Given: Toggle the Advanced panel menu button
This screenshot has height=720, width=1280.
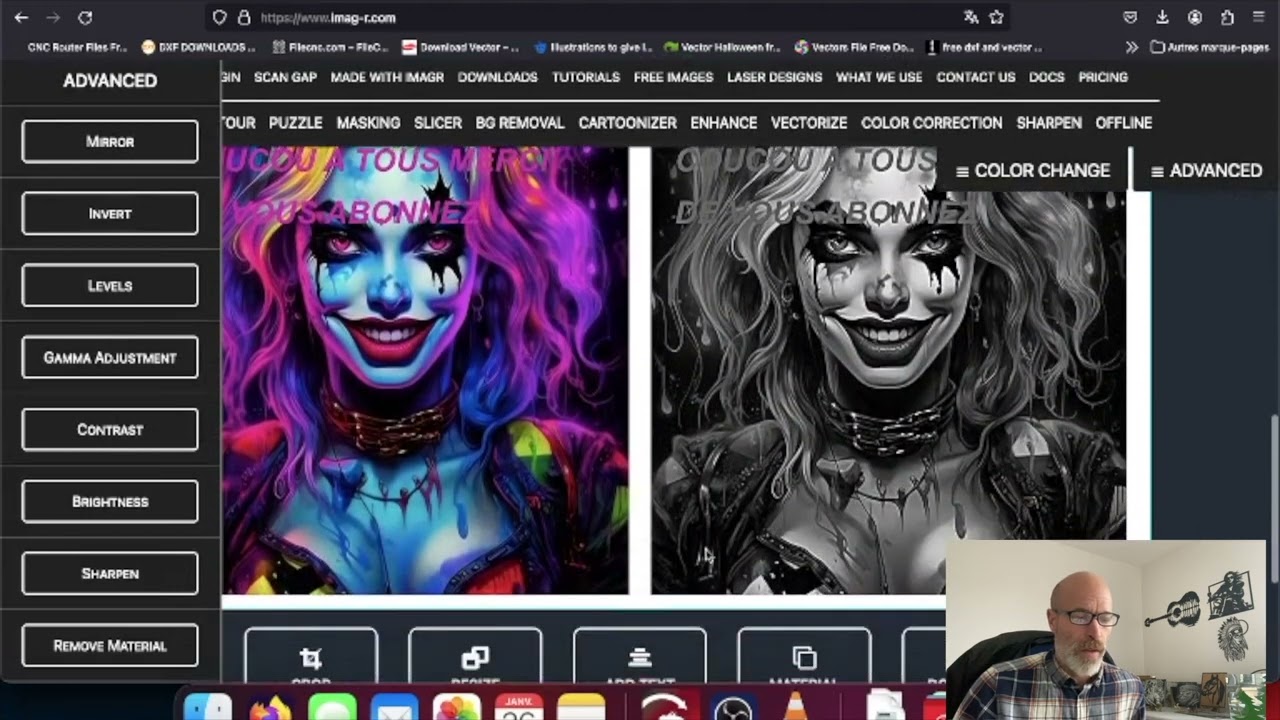Looking at the screenshot, I should click(x=1206, y=171).
